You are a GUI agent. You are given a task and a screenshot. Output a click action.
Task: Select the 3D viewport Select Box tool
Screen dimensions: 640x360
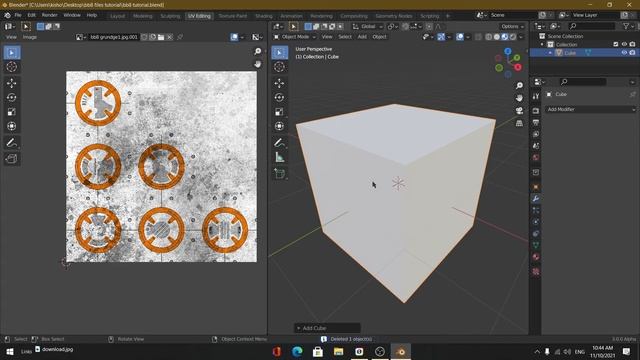click(x=280, y=53)
